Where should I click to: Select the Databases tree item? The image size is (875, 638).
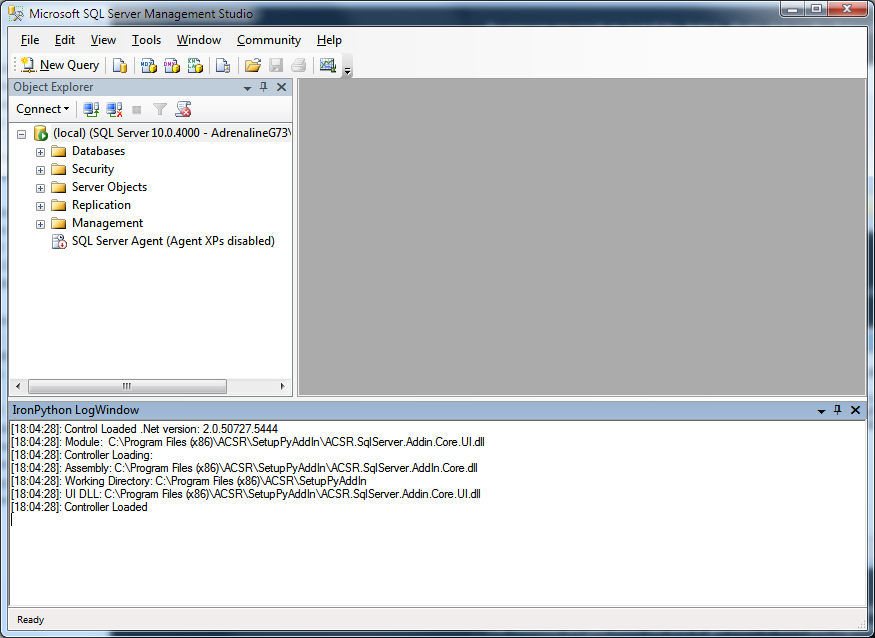pyautogui.click(x=98, y=151)
